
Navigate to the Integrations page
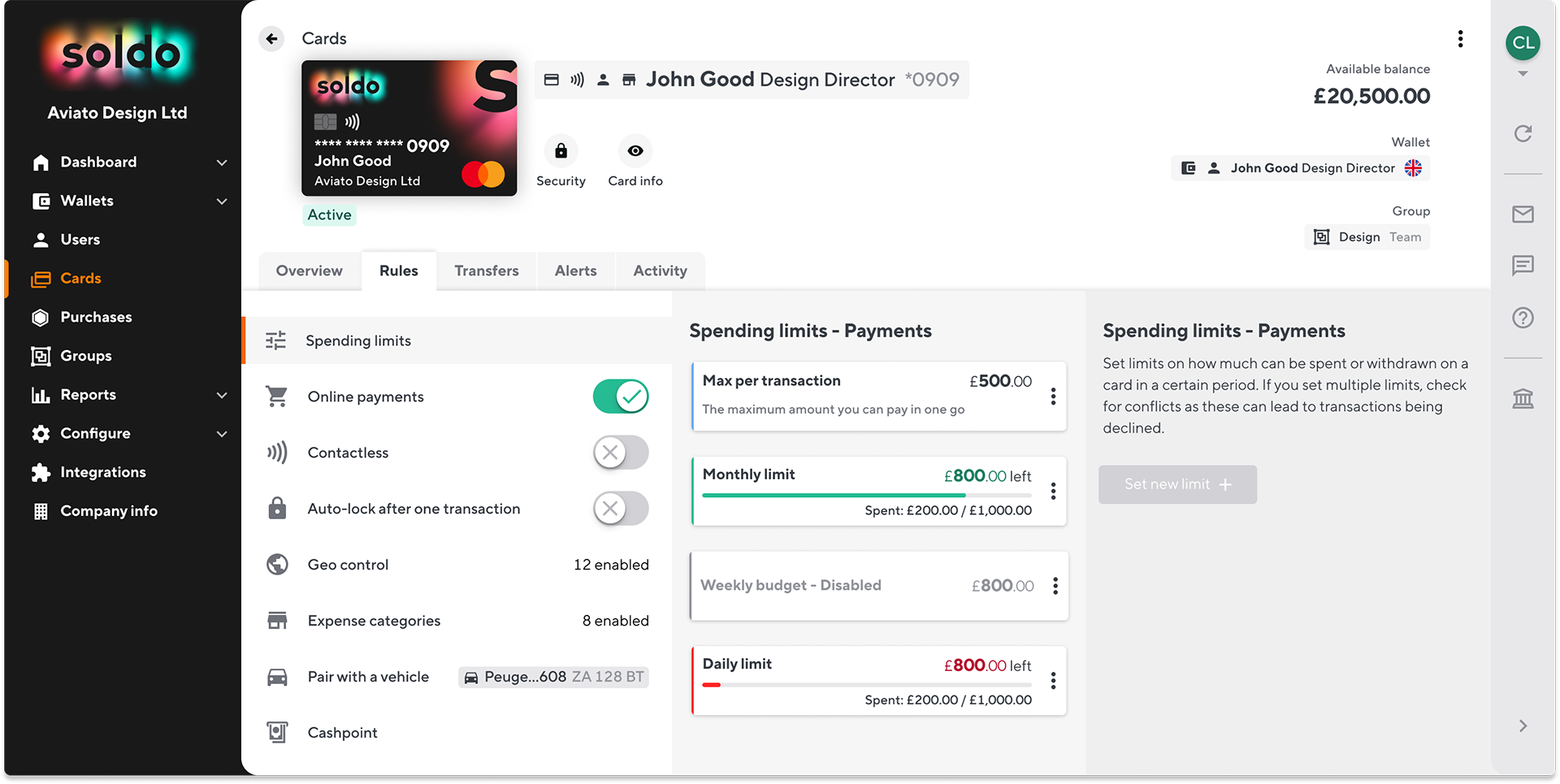click(103, 472)
